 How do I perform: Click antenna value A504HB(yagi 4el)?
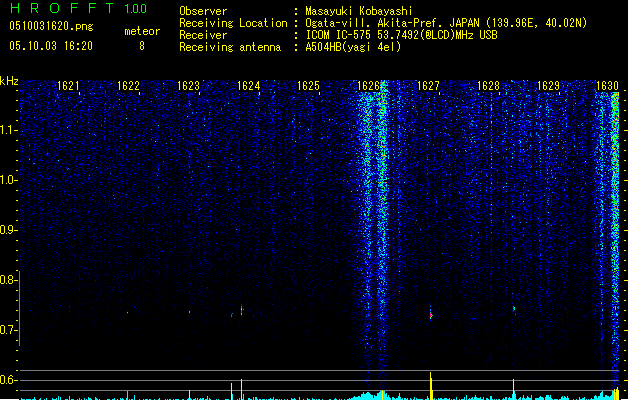coord(353,47)
